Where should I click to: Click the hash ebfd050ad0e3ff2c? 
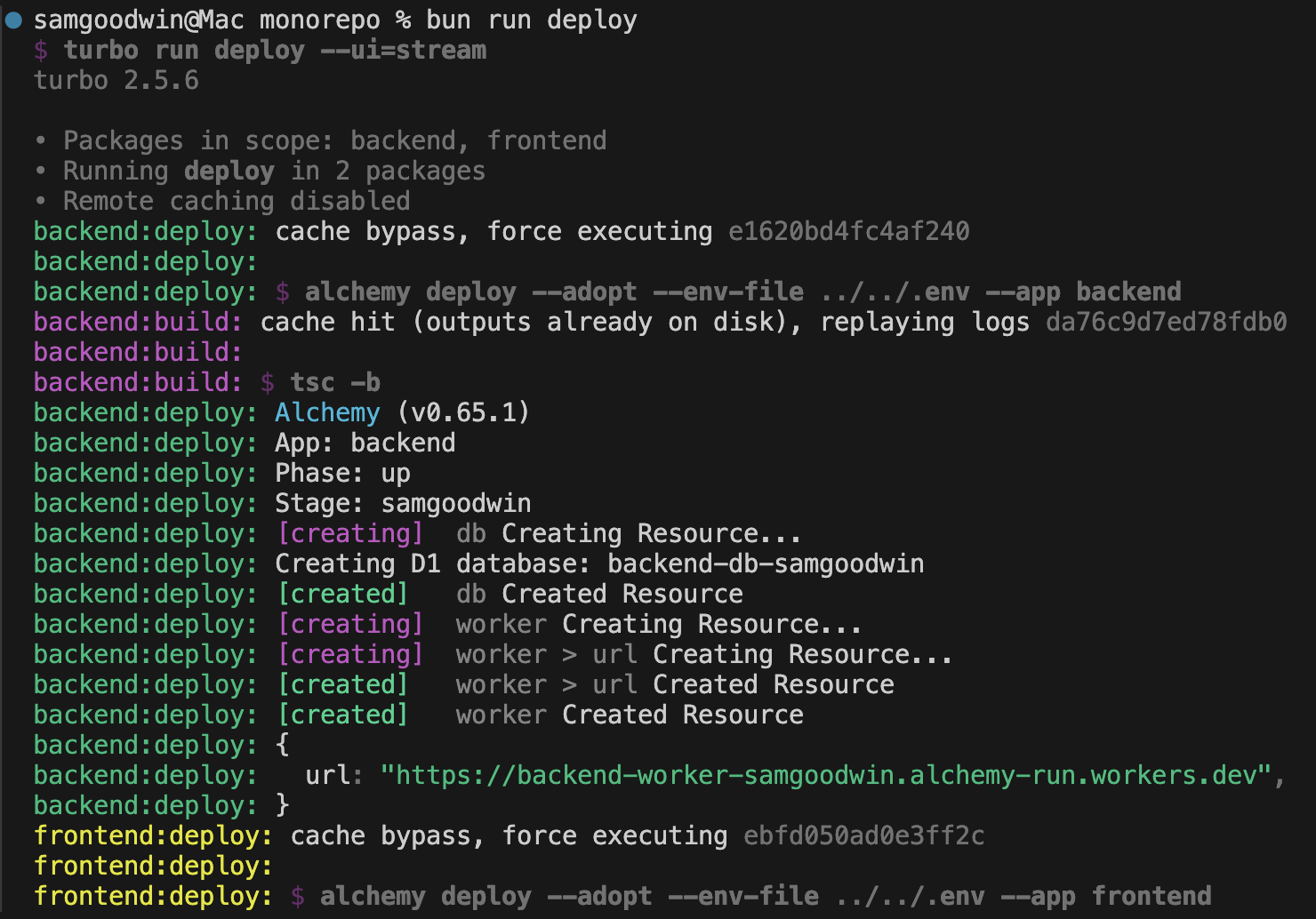pos(863,835)
